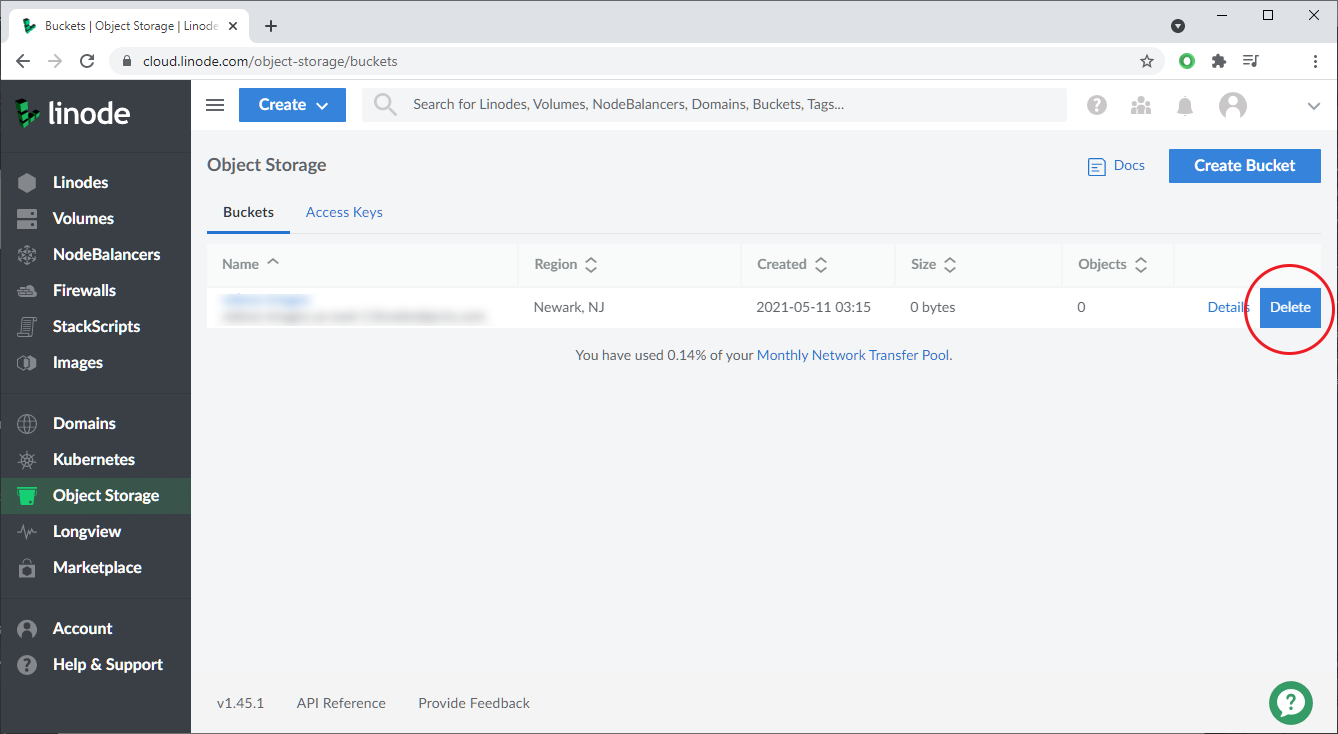The height and width of the screenshot is (734, 1338).
Task: Sort buckets by Created column
Action: point(792,264)
